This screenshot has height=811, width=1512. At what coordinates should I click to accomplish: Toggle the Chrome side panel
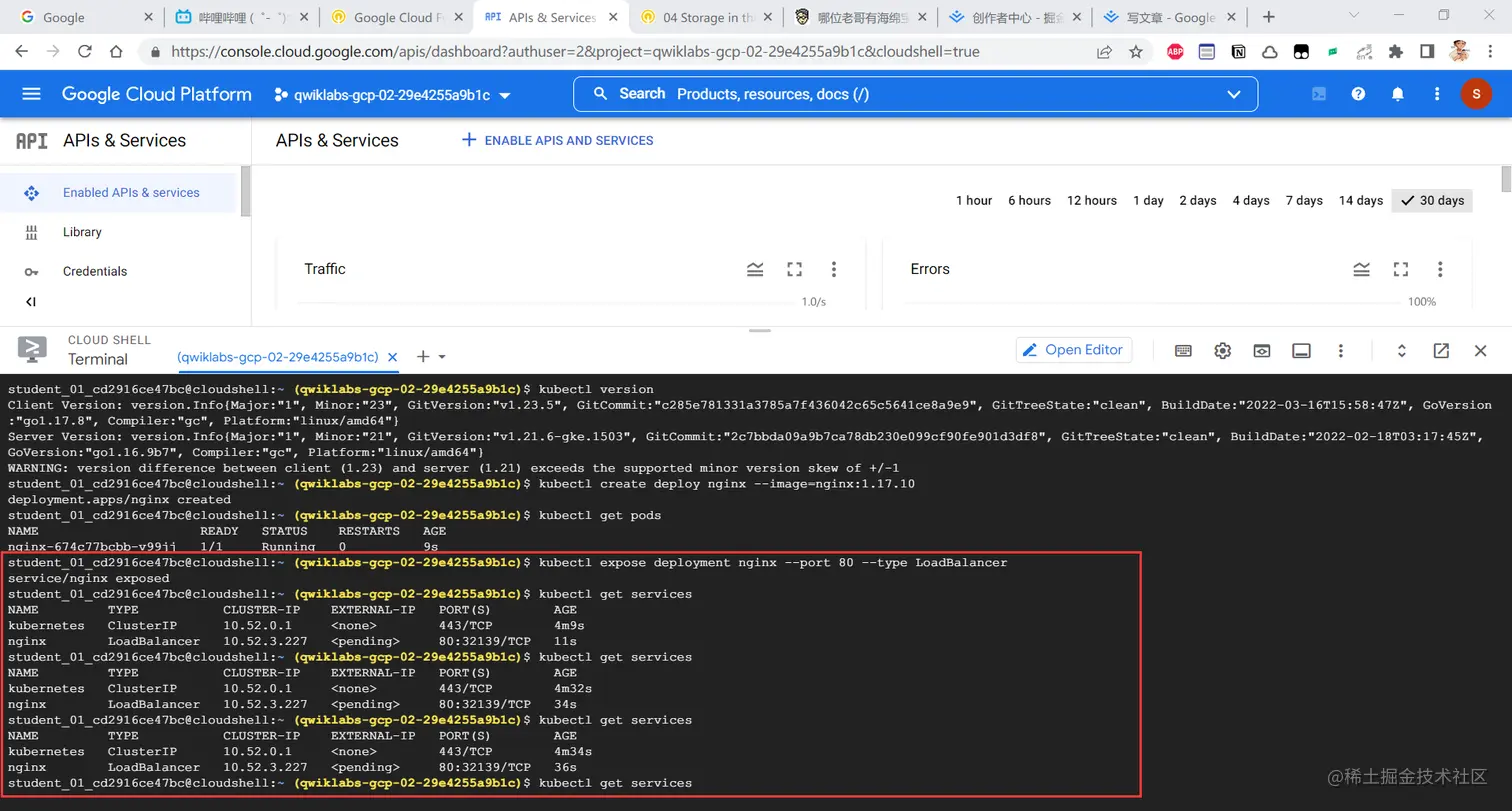point(1427,52)
